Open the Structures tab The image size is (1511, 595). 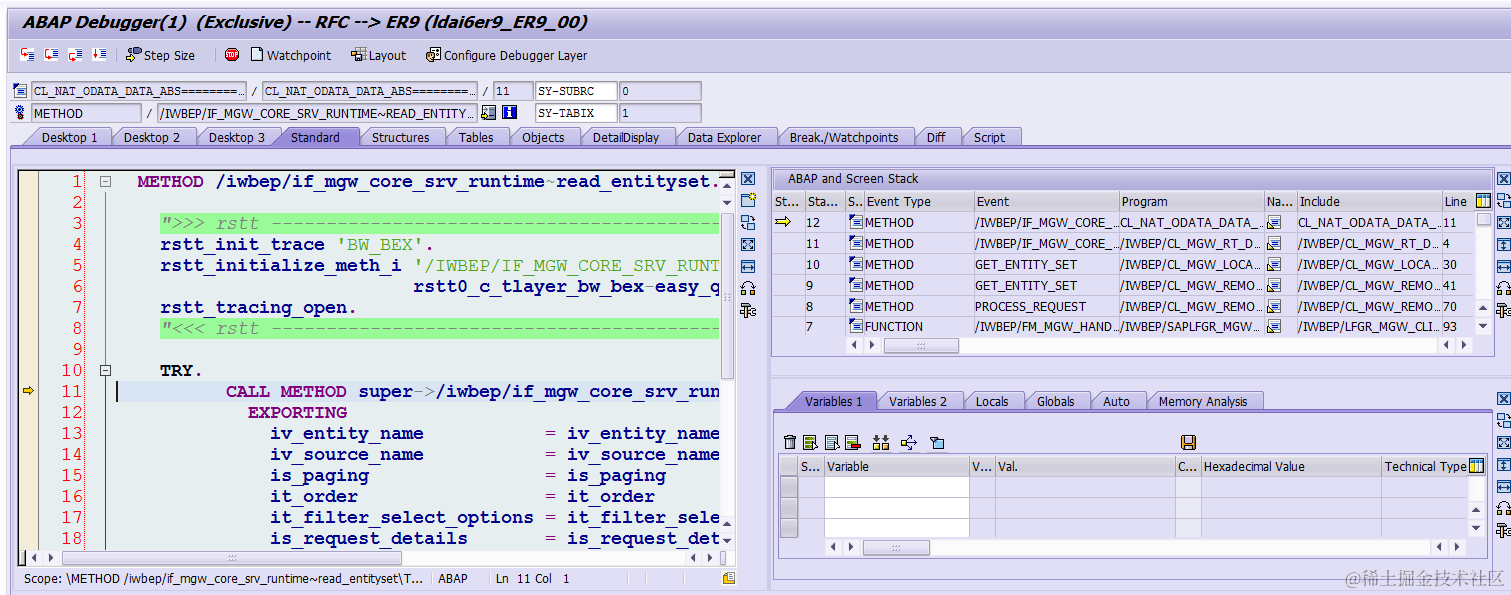(400, 137)
